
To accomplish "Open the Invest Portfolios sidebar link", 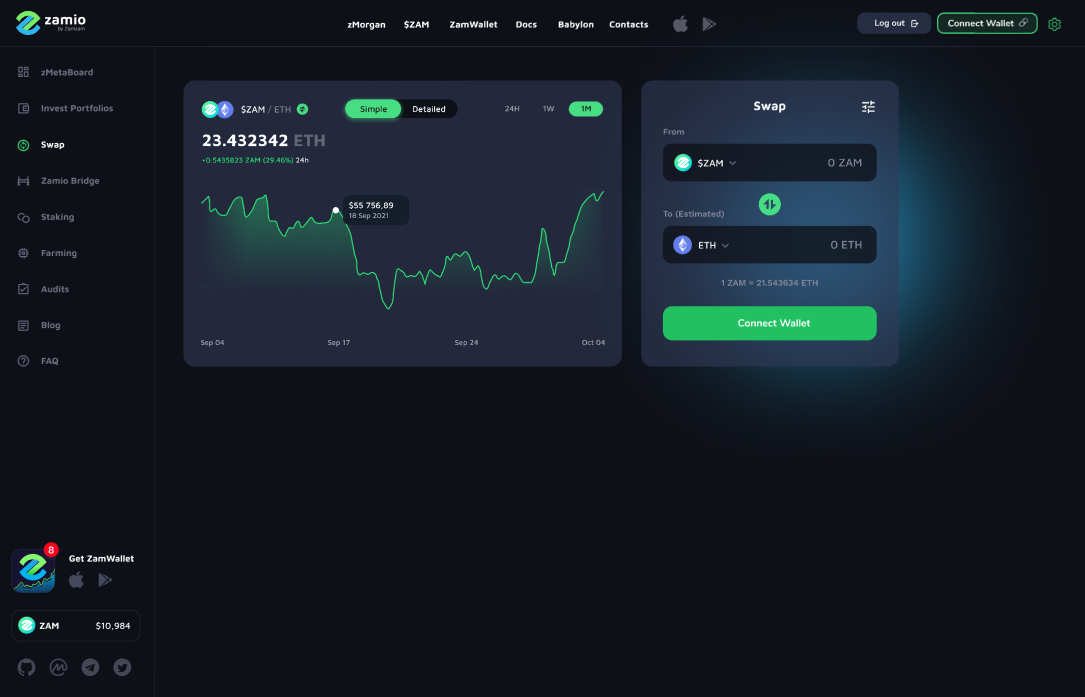I will 77,108.
